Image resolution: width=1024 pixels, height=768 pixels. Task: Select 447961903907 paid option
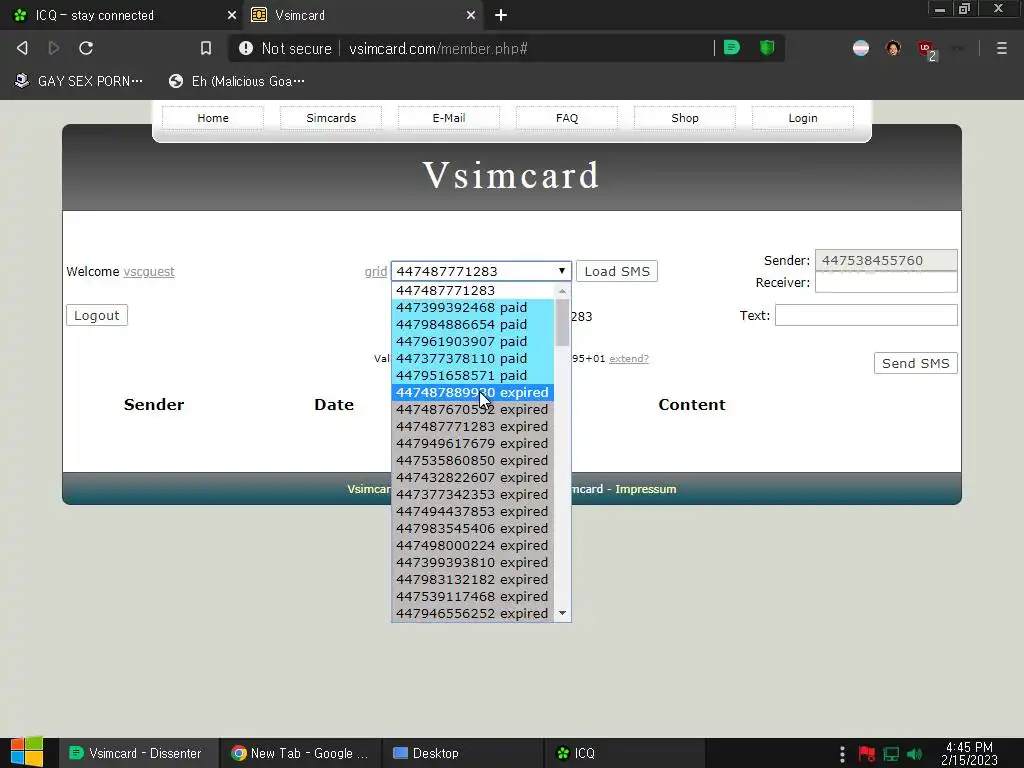point(473,342)
